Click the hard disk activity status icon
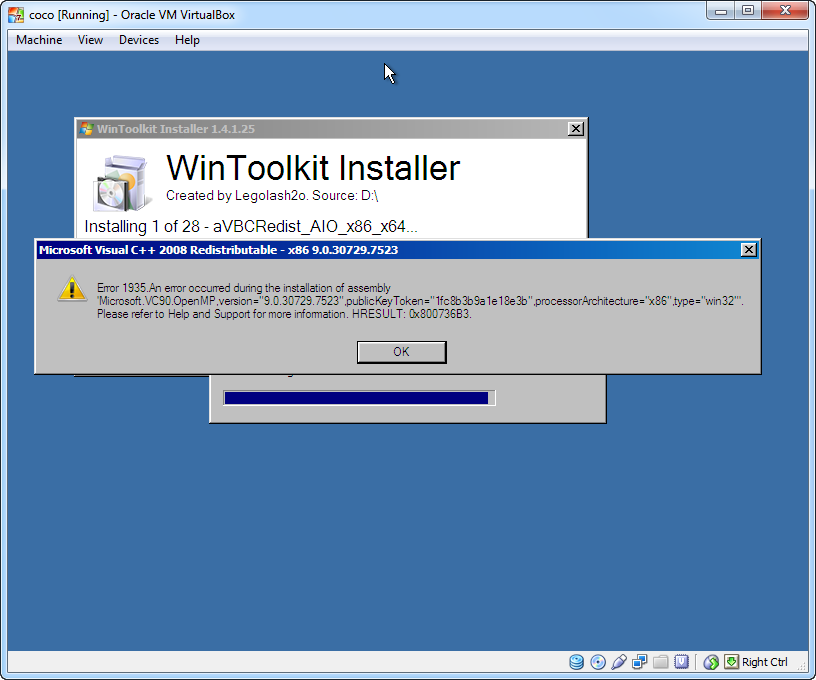Viewport: 816px width, 680px height. tap(576, 662)
